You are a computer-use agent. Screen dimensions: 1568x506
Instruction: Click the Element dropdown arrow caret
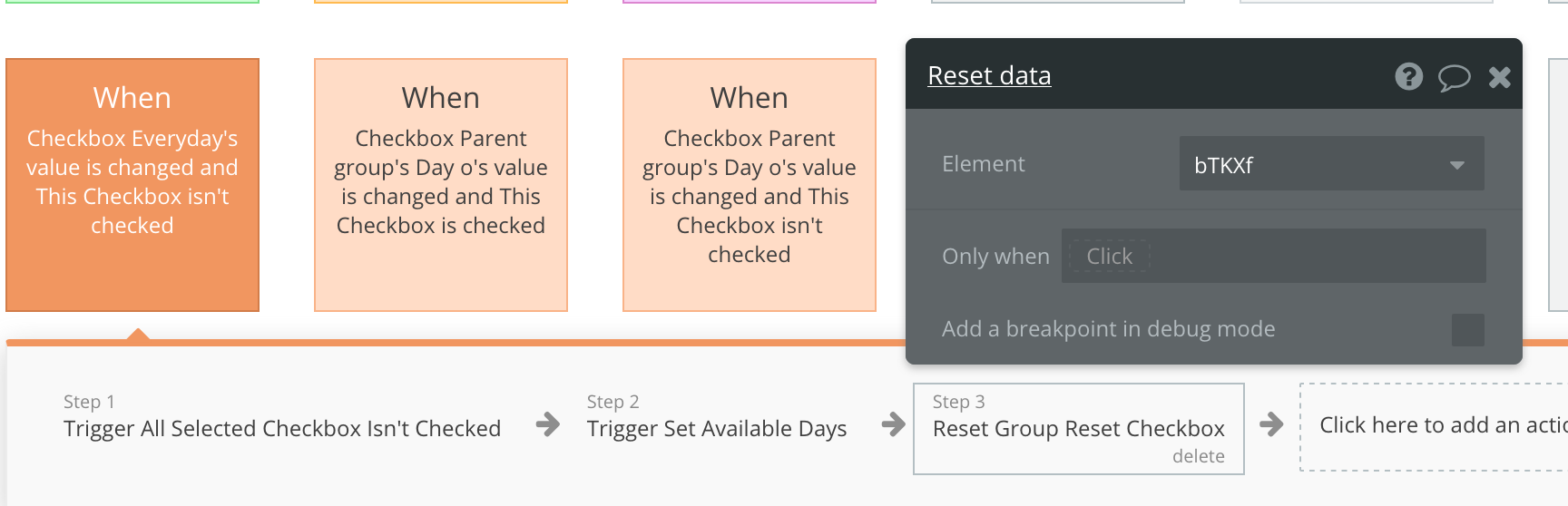coord(1456,165)
